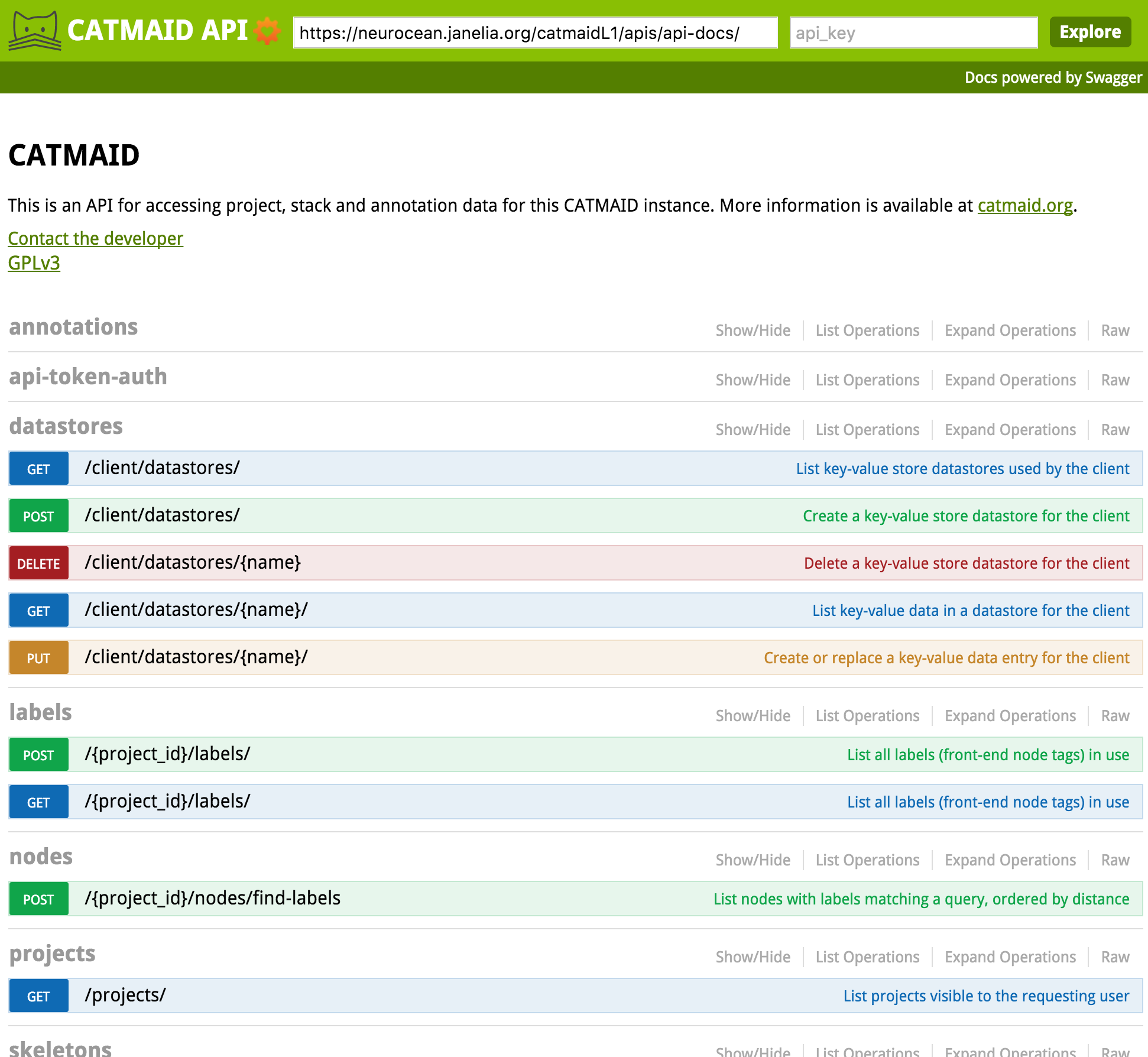The image size is (1148, 1057).
Task: Expand Operations for the labels section
Action: click(x=1010, y=716)
